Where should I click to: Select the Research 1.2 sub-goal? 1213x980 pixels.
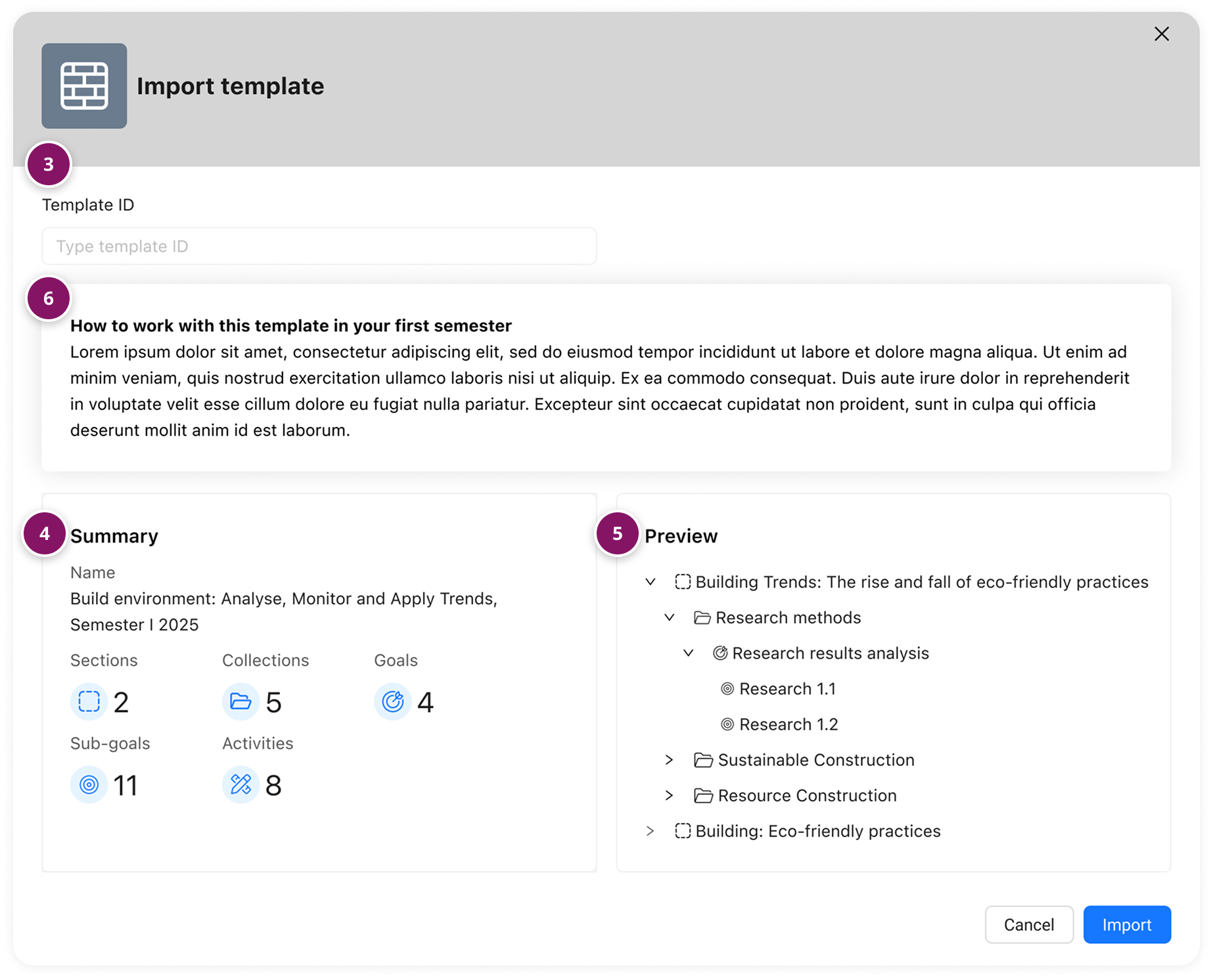(x=789, y=724)
